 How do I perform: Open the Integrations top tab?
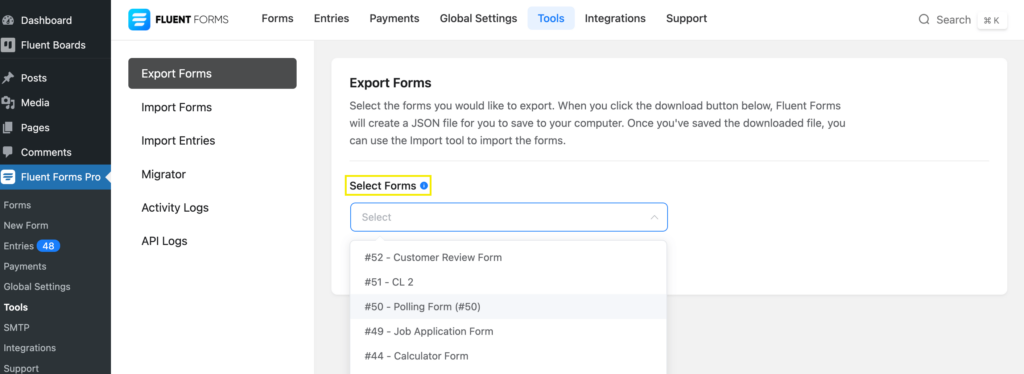[x=615, y=18]
